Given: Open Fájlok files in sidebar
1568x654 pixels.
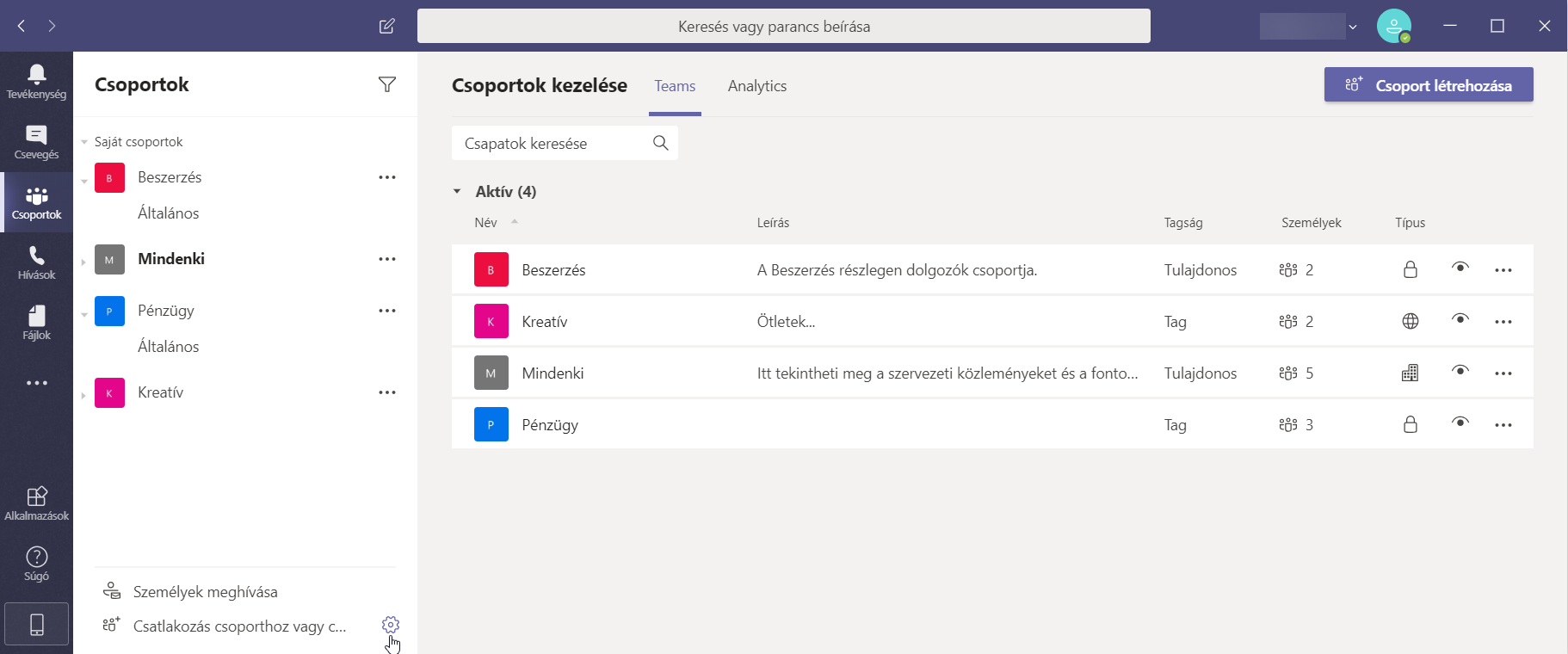Looking at the screenshot, I should point(36,323).
